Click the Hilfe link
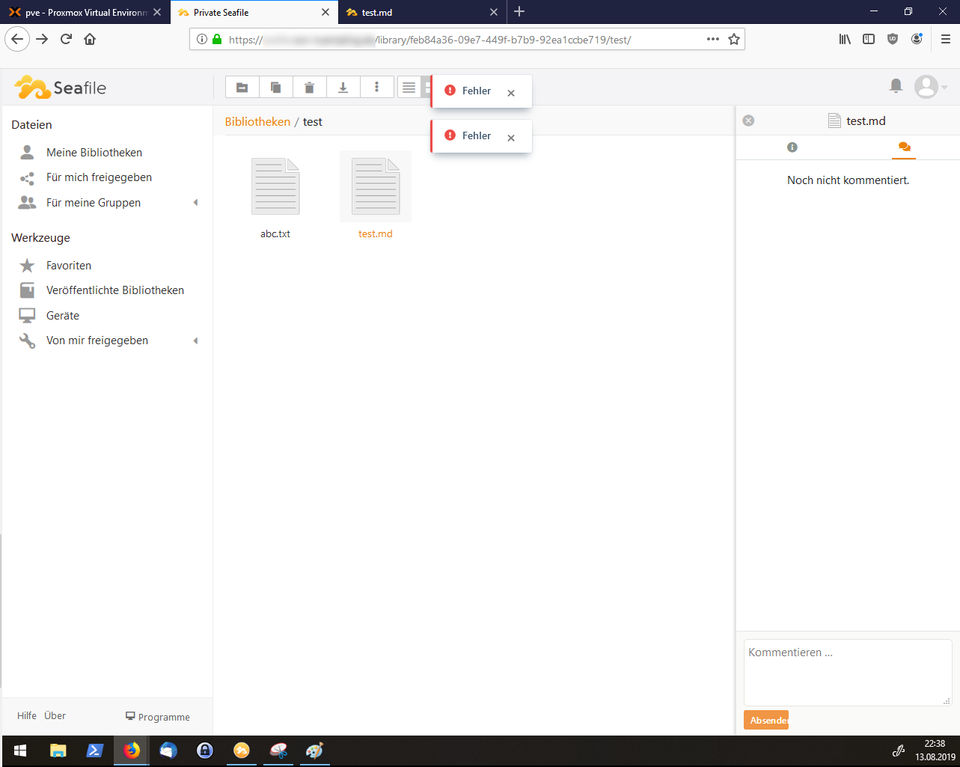 click(x=26, y=716)
